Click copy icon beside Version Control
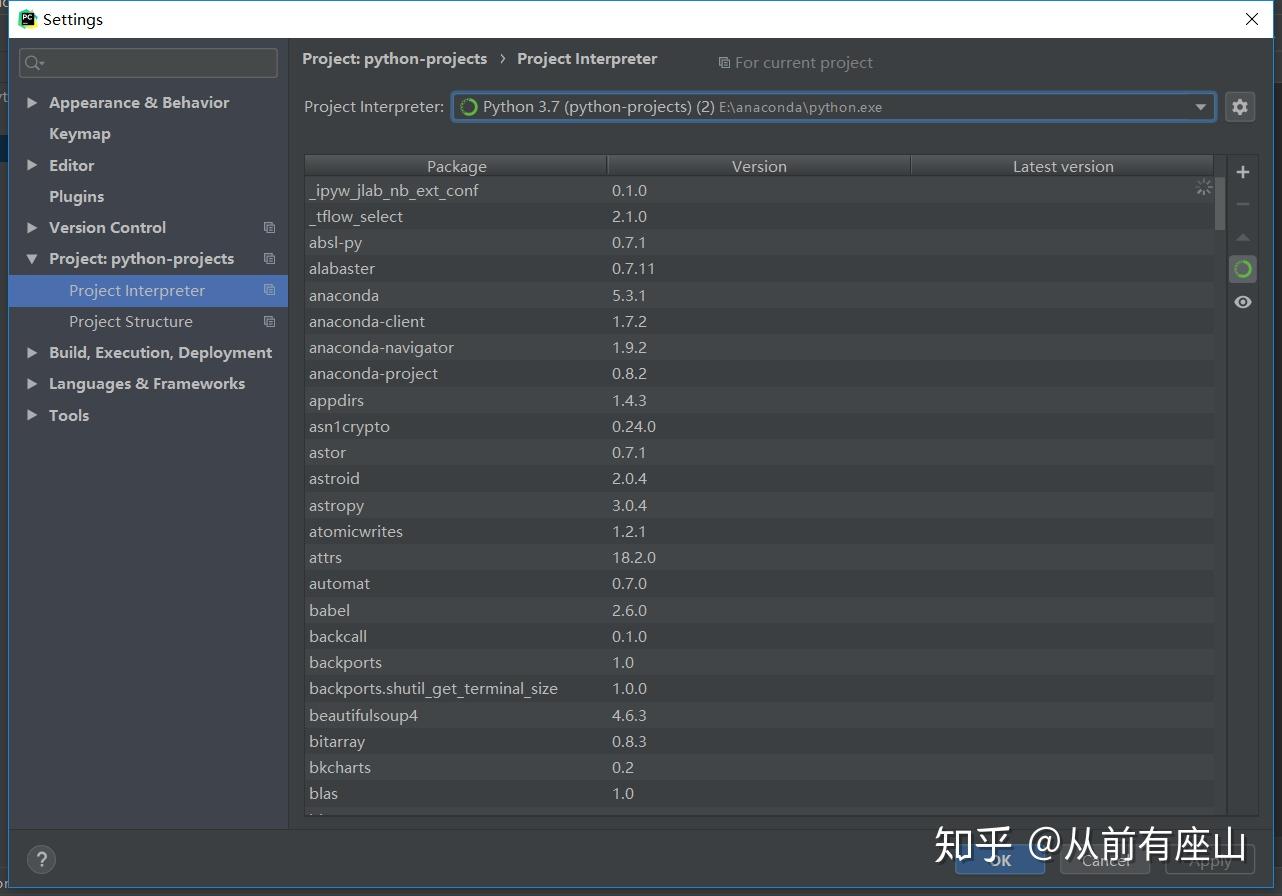Image resolution: width=1282 pixels, height=896 pixels. [x=269, y=228]
